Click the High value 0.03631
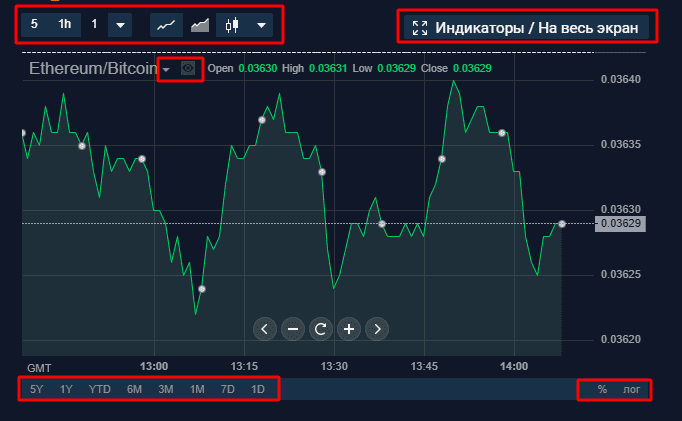 click(328, 68)
